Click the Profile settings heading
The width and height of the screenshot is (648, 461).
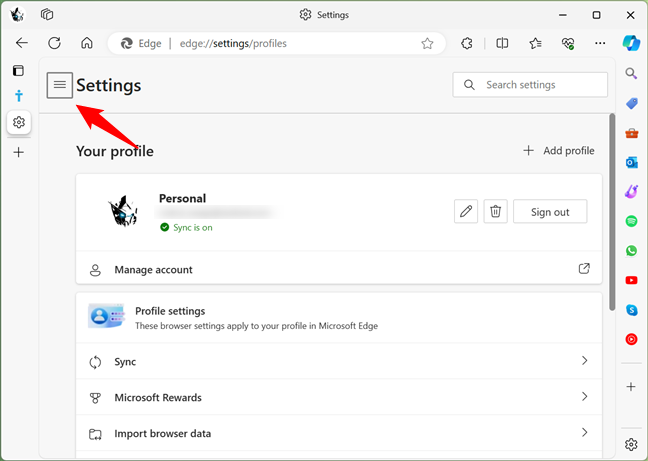(x=170, y=311)
